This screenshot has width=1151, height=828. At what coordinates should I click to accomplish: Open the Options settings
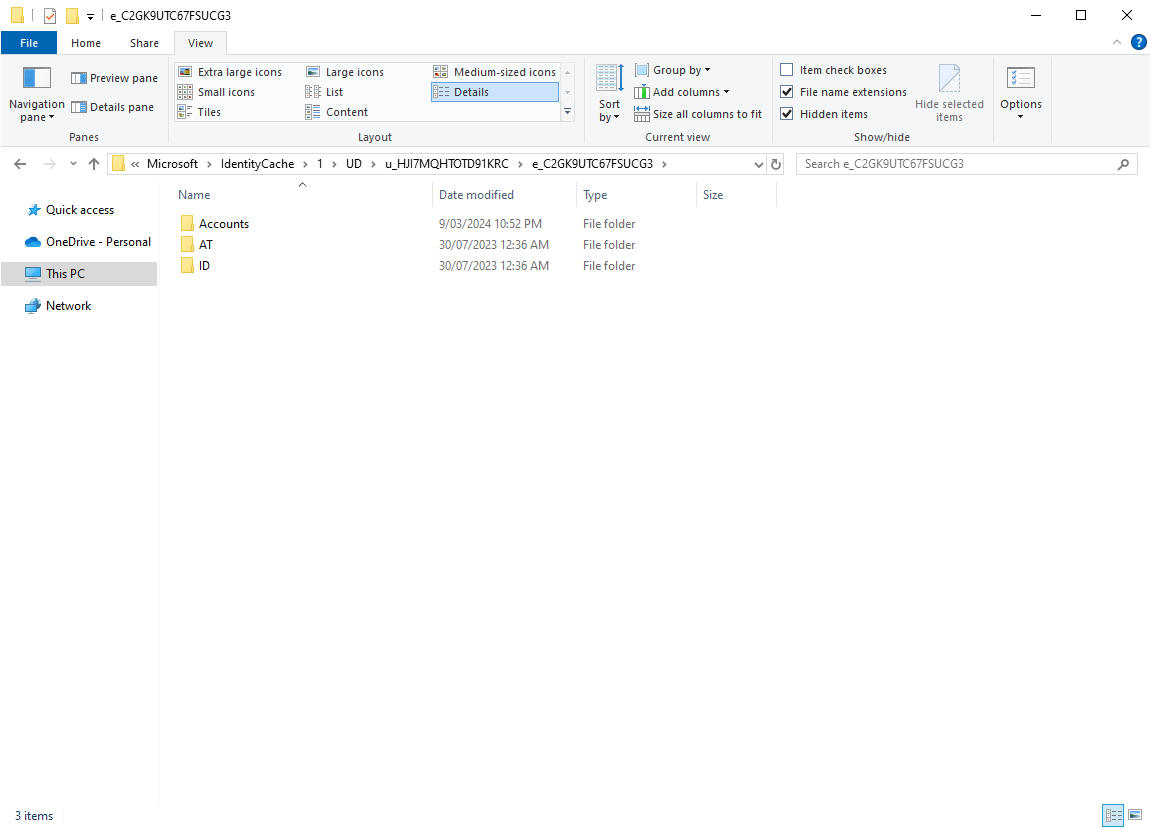click(1020, 95)
